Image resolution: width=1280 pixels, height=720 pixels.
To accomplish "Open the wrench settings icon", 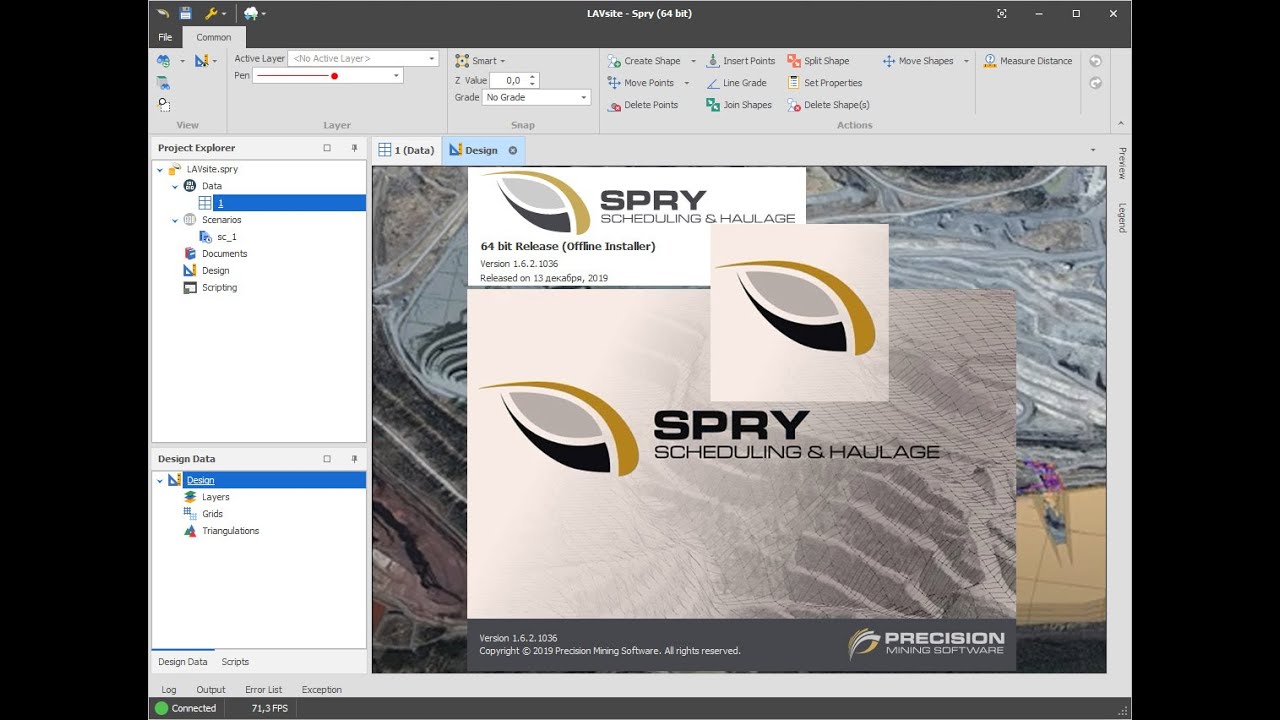I will pyautogui.click(x=211, y=13).
